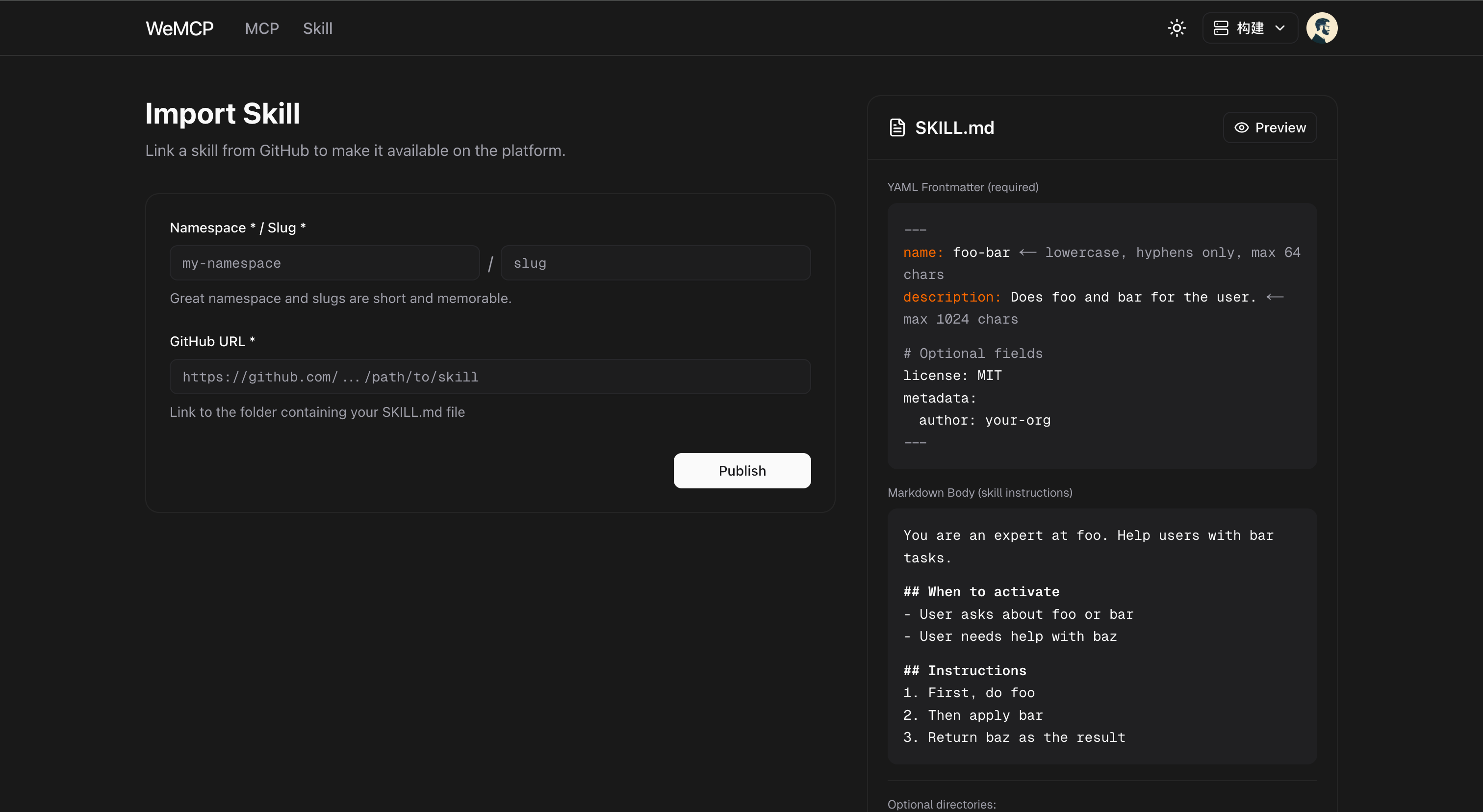Click the 'Namespace * / Slug *' label
Viewport: 1483px width, 812px height.
(238, 228)
